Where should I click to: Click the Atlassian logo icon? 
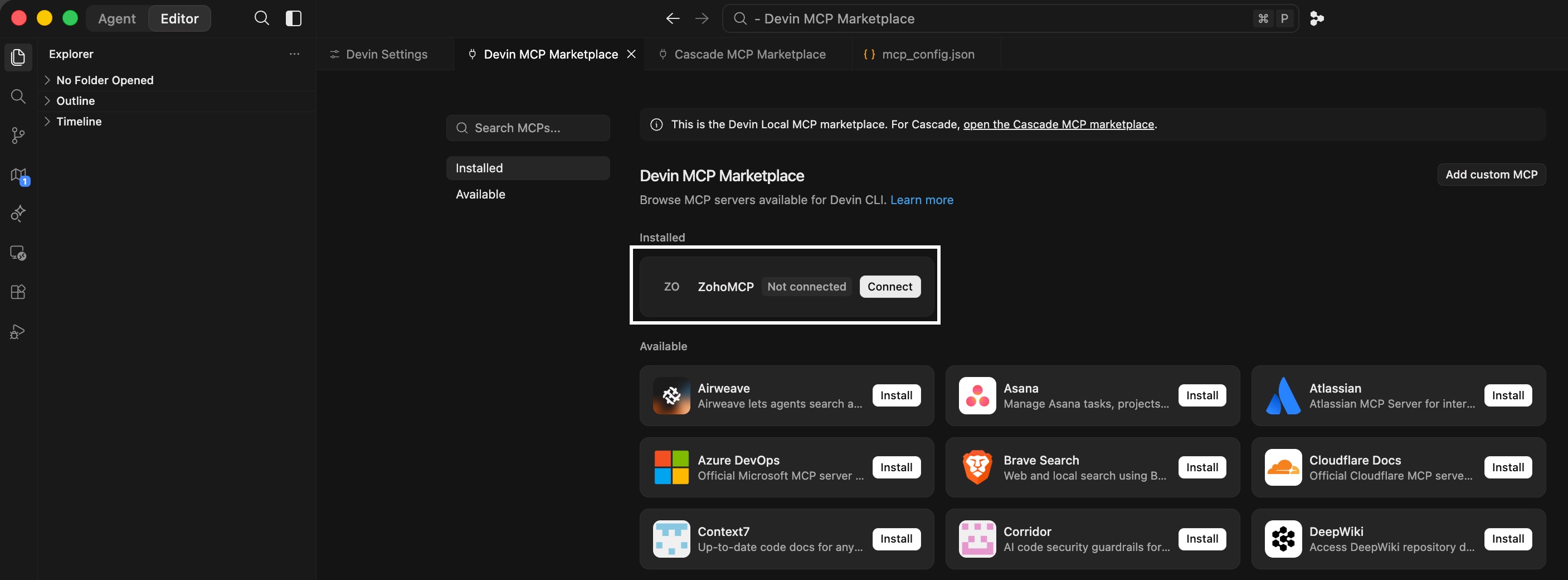(1283, 395)
